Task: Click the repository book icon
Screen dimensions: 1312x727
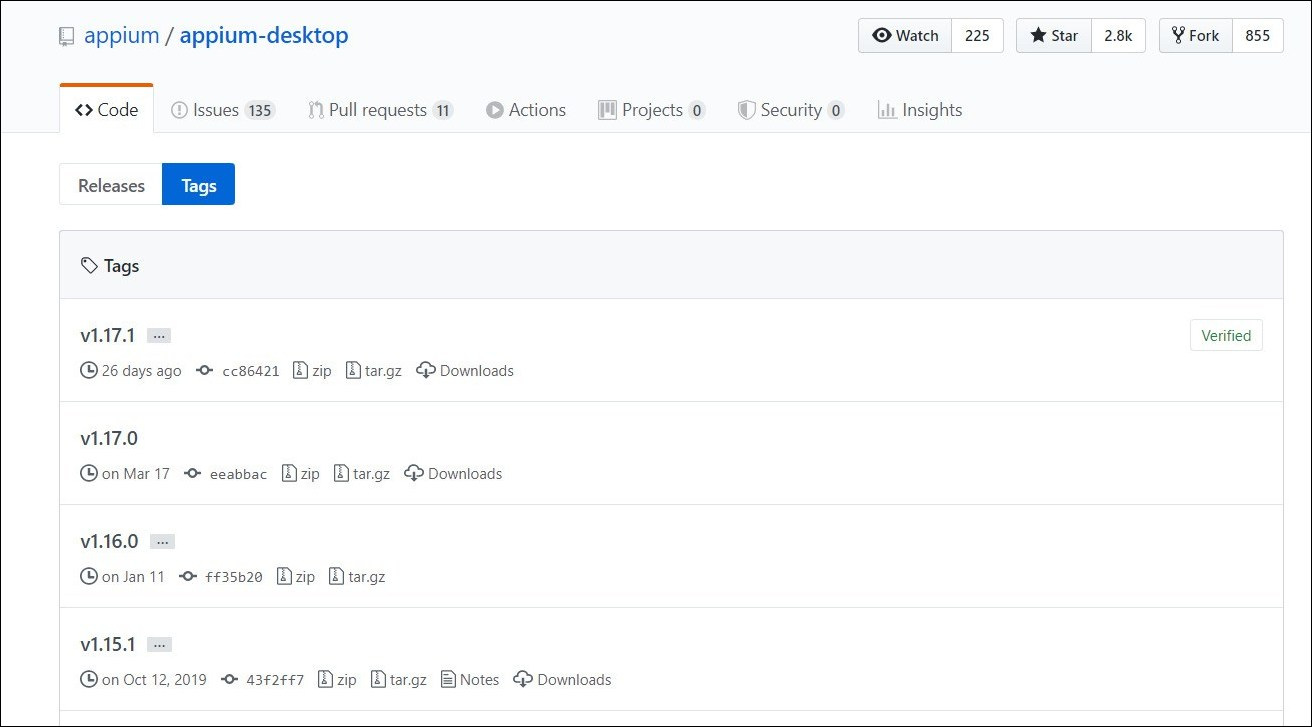Action: point(67,37)
